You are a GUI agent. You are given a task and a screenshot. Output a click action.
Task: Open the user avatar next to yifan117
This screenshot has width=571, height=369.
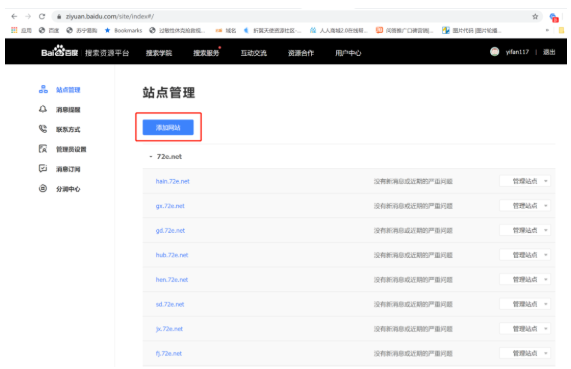point(494,52)
